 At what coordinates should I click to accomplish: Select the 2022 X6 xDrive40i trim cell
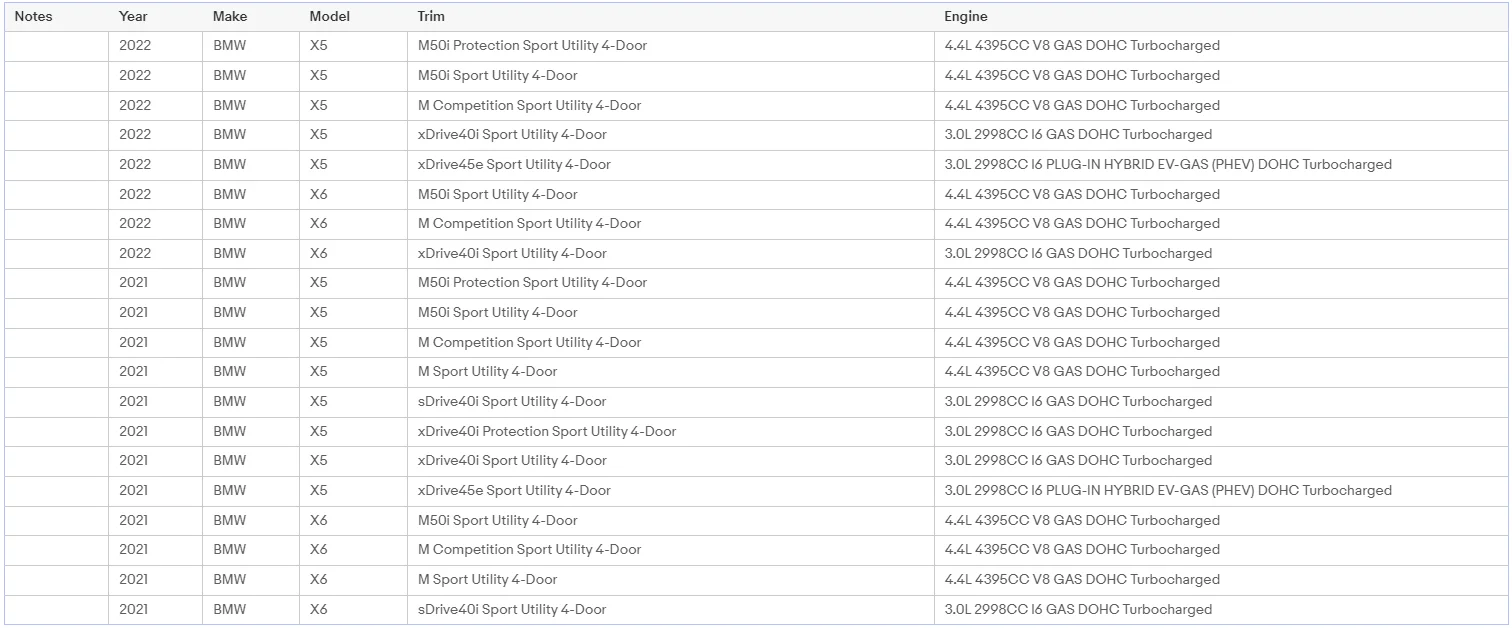tap(671, 253)
